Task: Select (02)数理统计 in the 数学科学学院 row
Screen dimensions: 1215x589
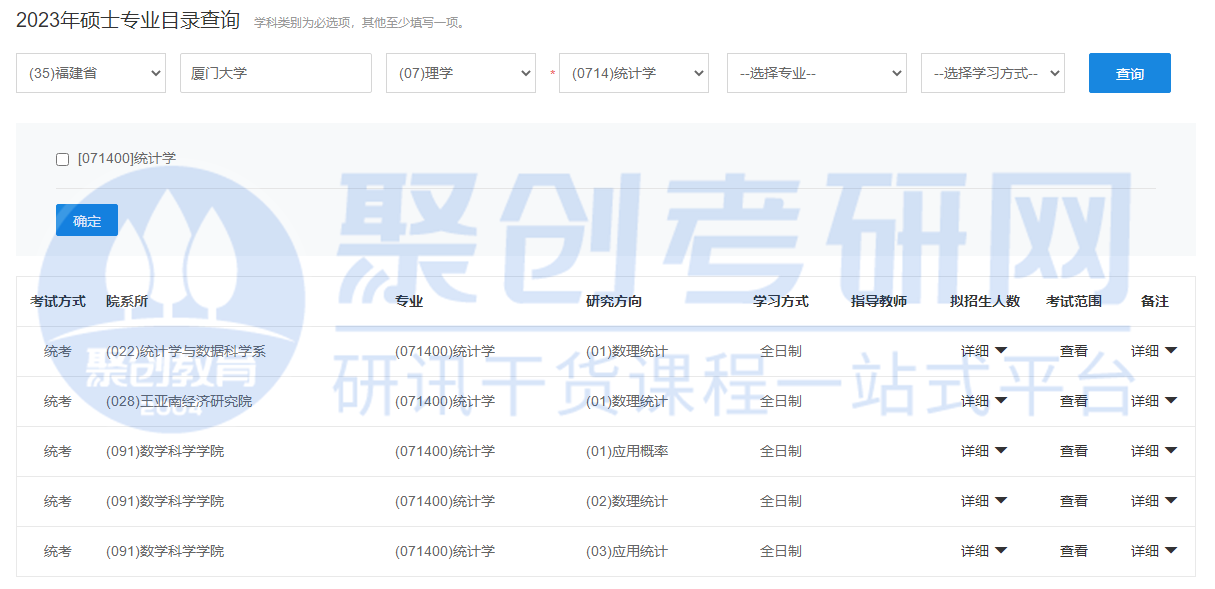Action: [x=627, y=501]
